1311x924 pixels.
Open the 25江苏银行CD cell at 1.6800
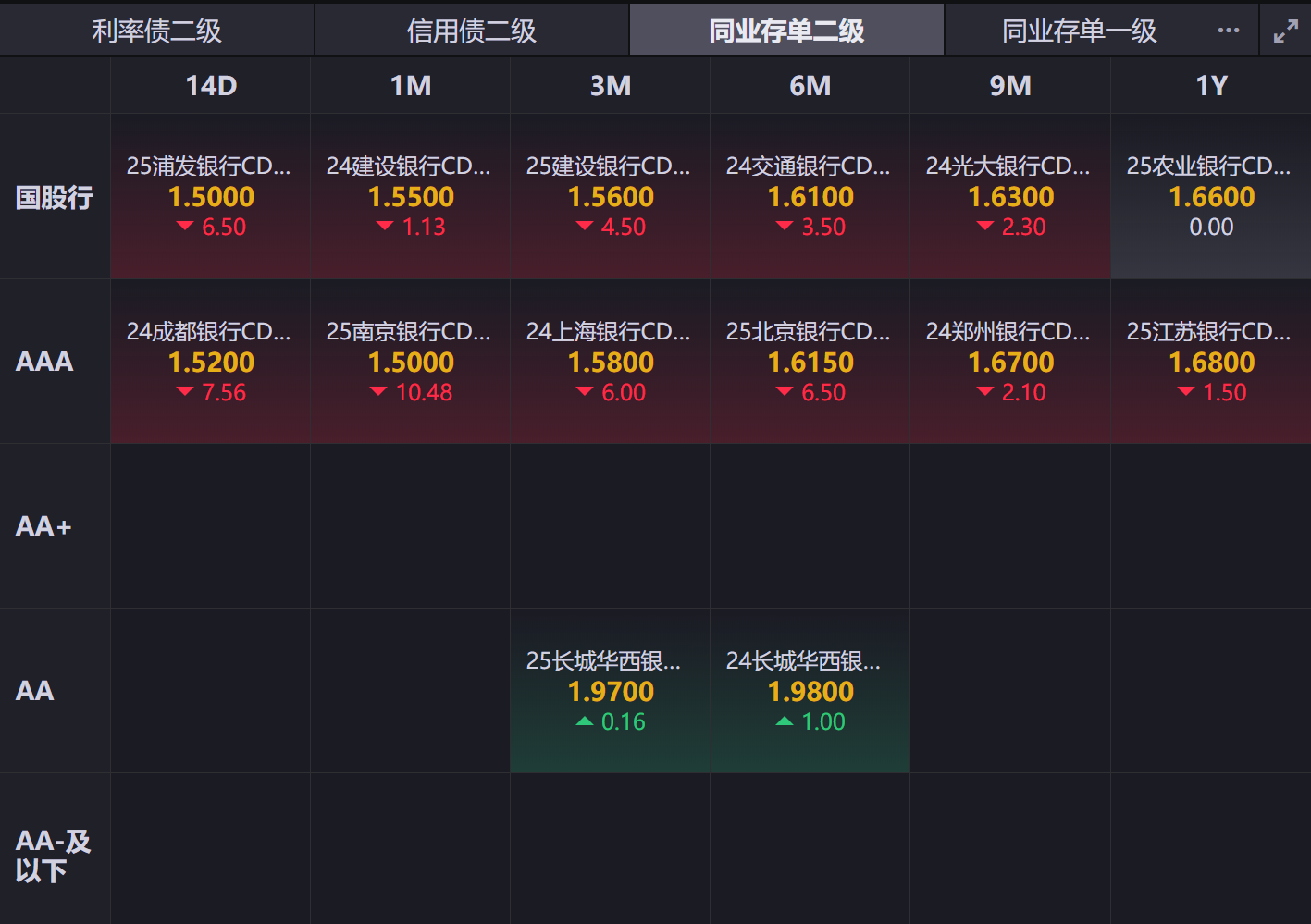point(1211,362)
